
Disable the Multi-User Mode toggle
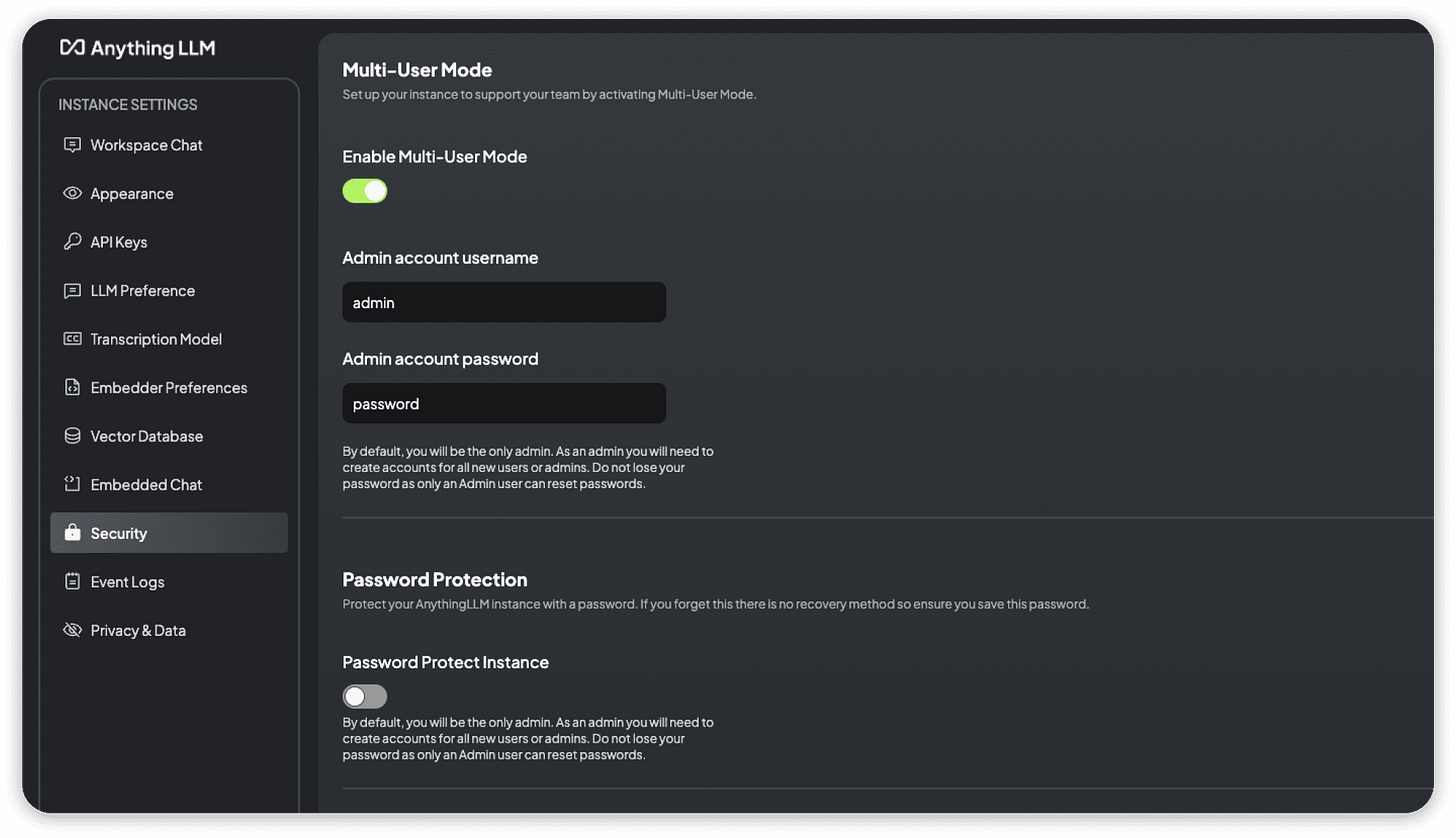point(364,190)
